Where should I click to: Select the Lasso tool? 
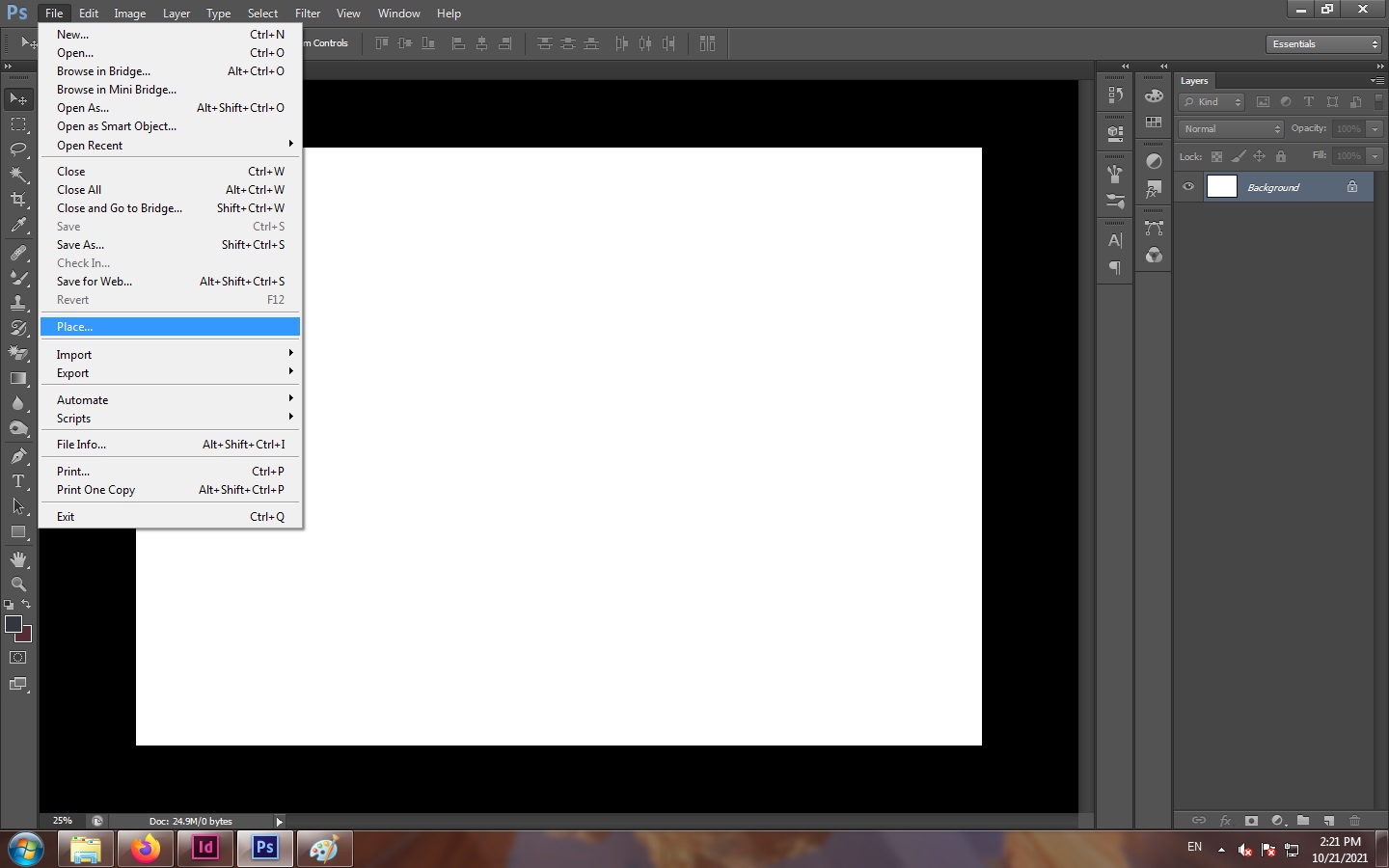pos(18,149)
